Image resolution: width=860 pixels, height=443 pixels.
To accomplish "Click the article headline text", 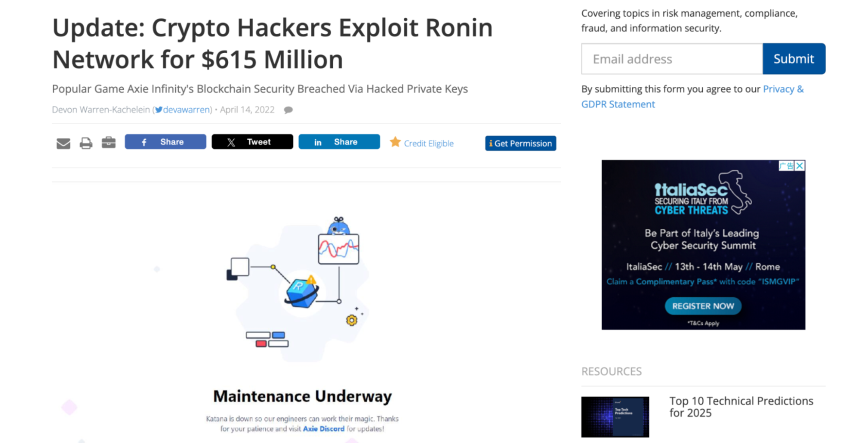I will (272, 43).
